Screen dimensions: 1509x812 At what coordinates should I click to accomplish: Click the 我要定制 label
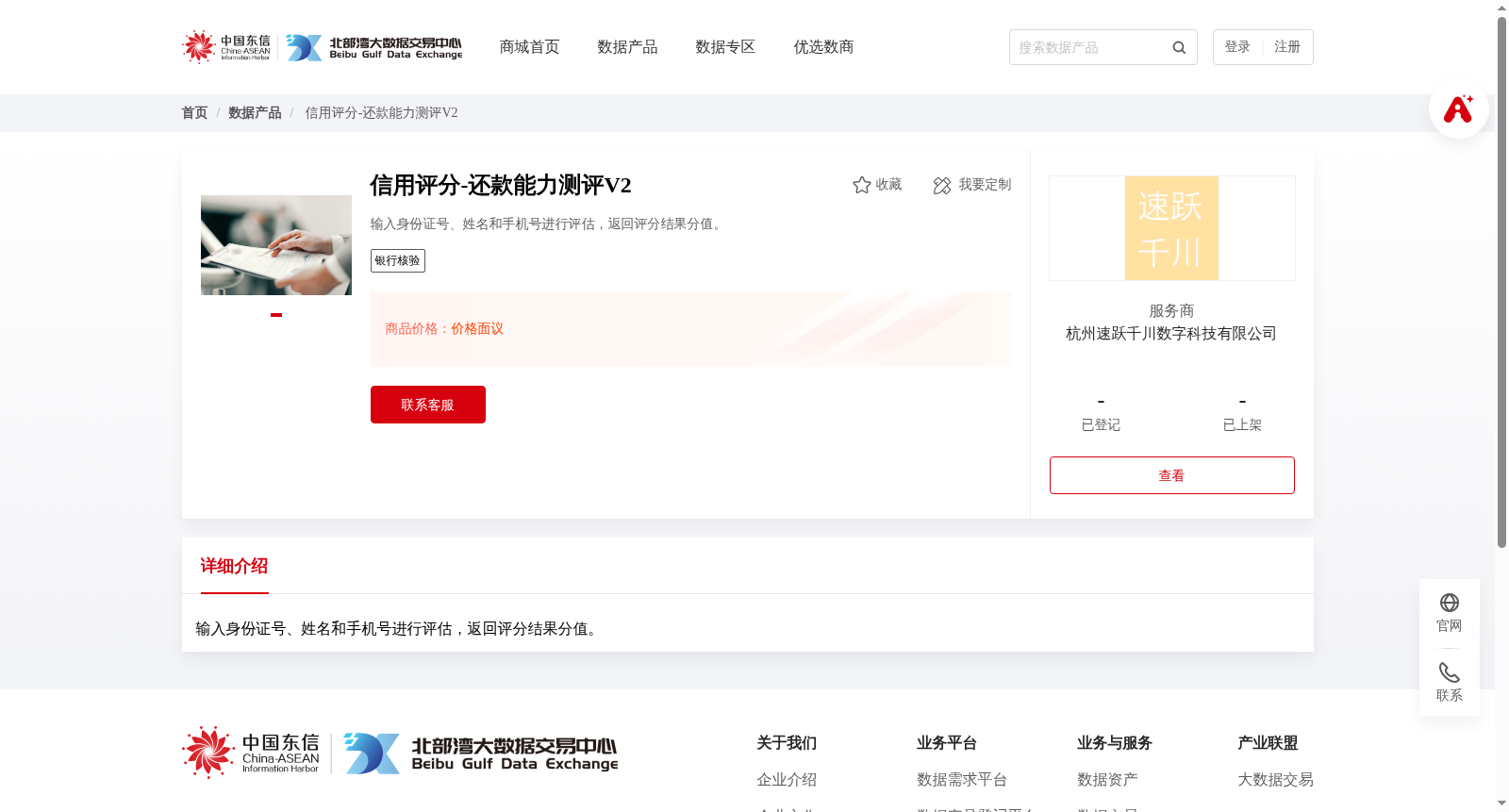(985, 185)
